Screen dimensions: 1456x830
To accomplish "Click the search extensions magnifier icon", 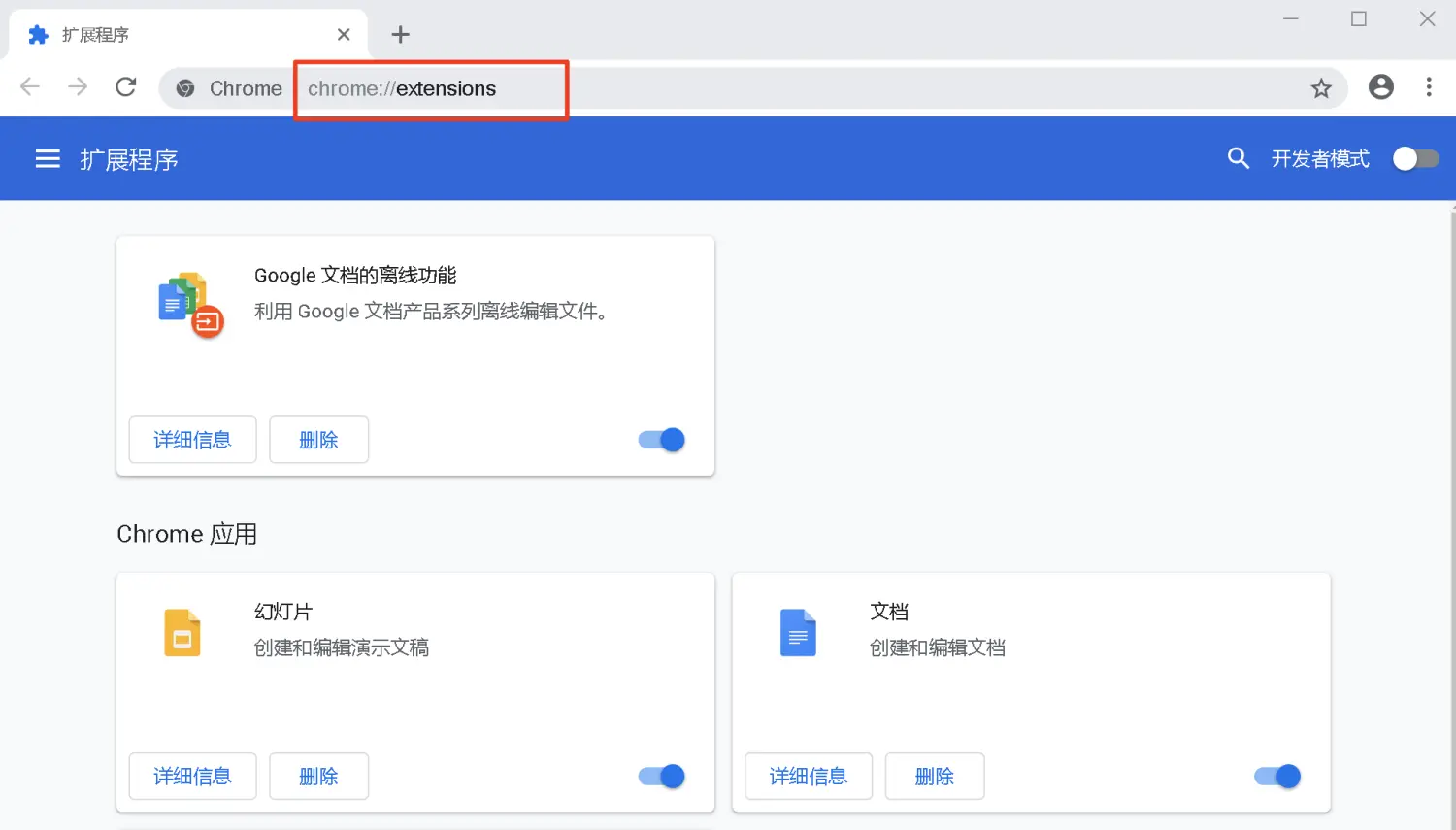I will (1238, 158).
